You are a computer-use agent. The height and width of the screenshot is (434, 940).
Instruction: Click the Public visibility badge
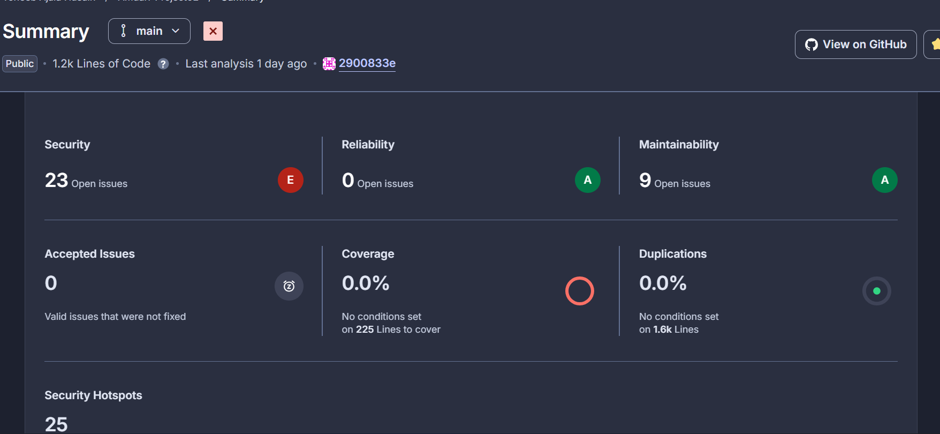[20, 64]
